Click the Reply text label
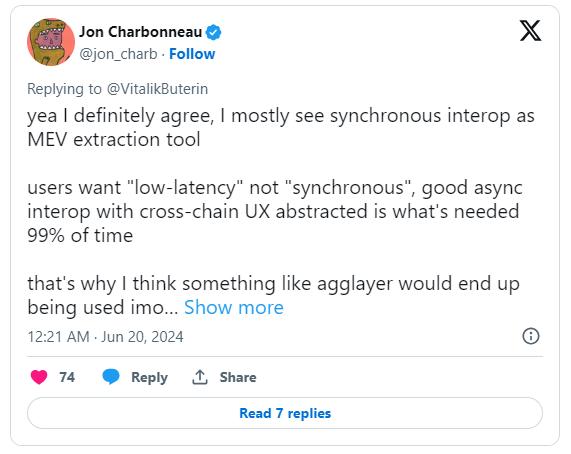The image size is (571, 454). click(x=149, y=377)
